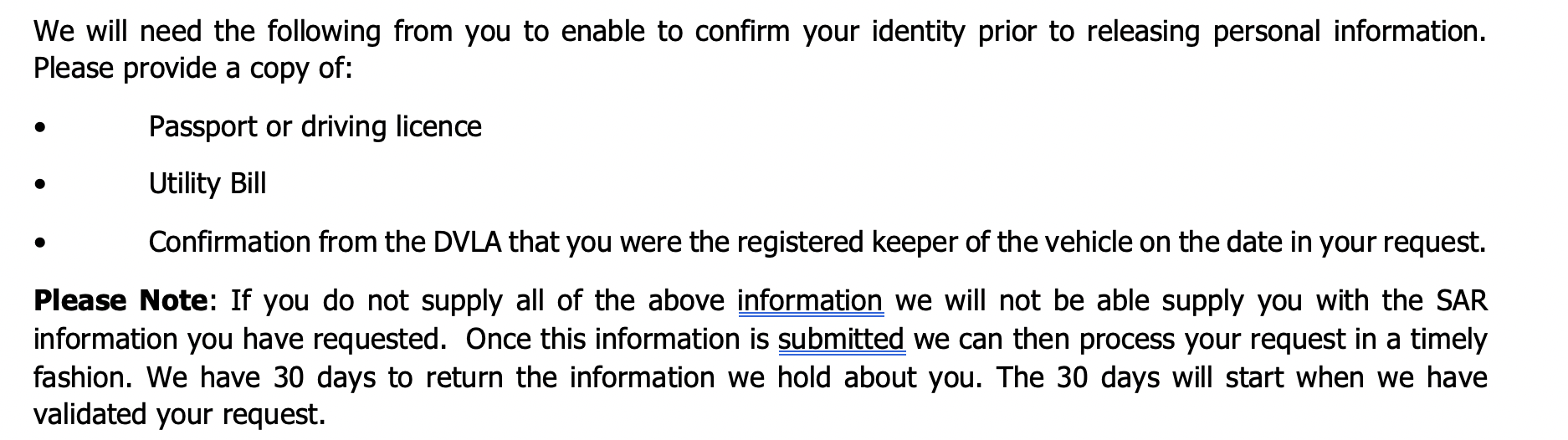
Task: Click the word "identity" in the first sentence
Action: coord(918,31)
